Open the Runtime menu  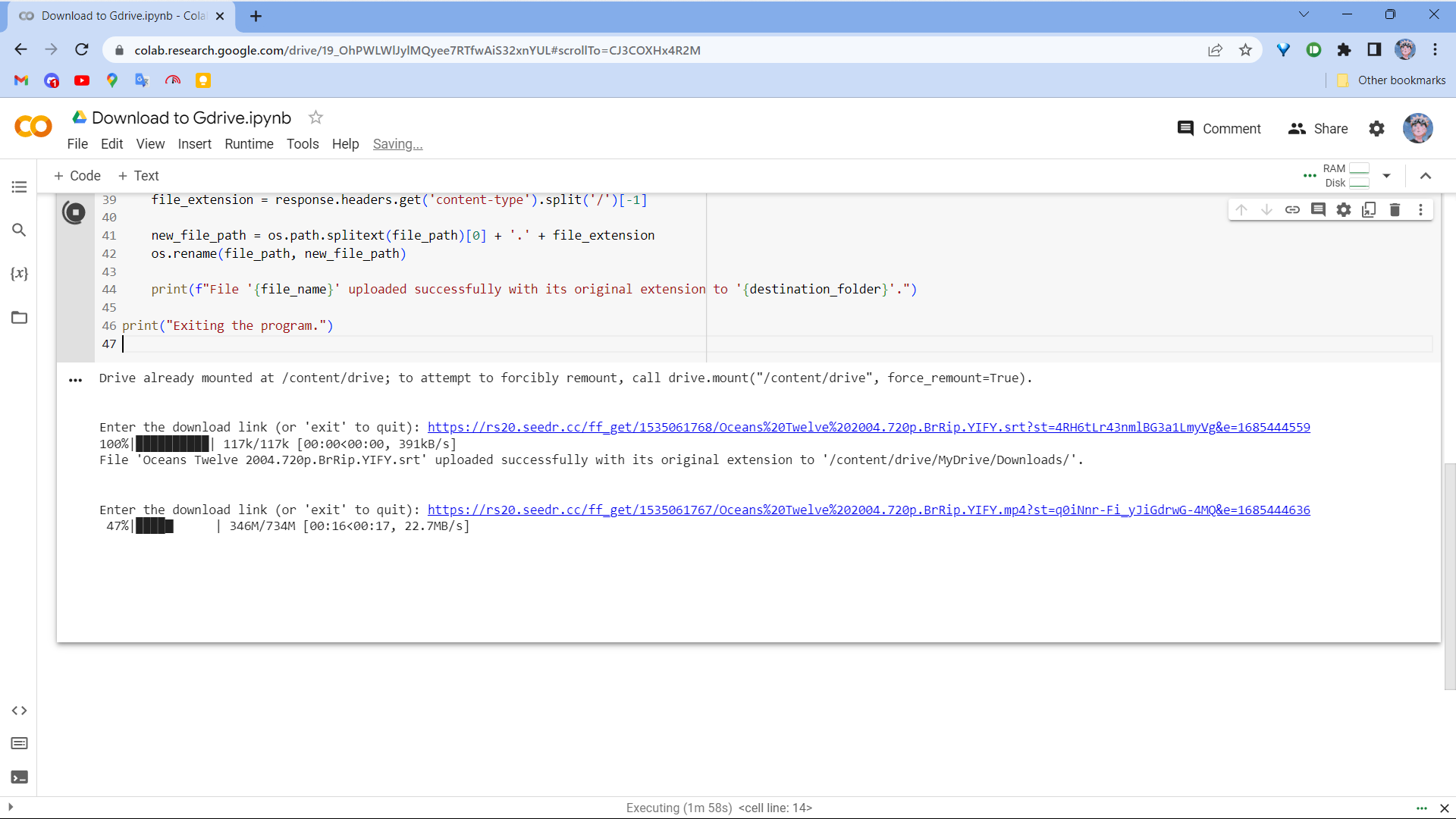(249, 144)
